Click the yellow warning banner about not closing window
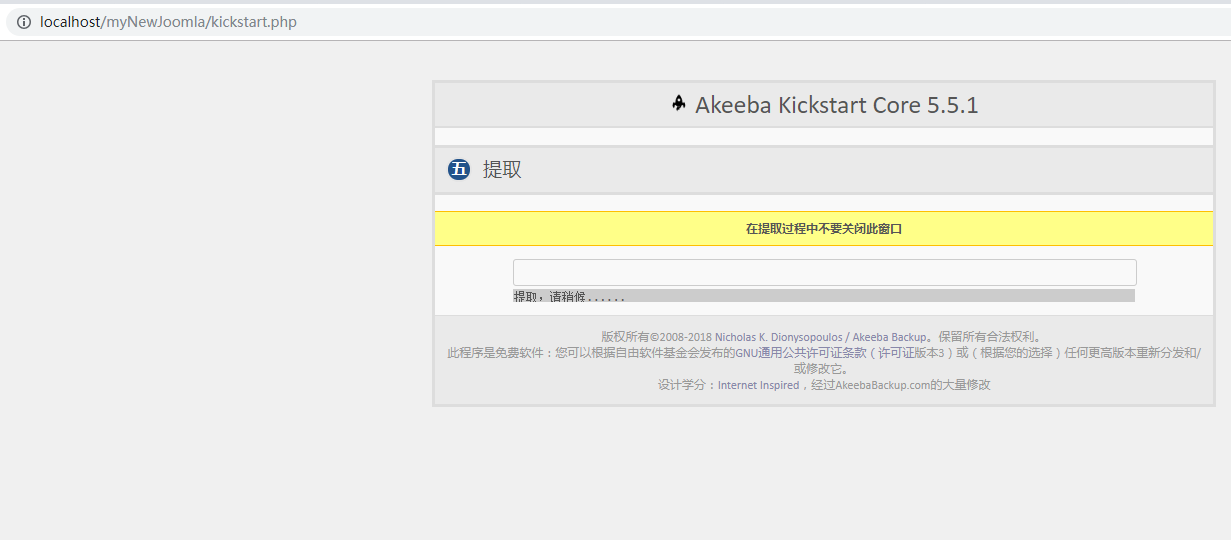The width and height of the screenshot is (1231, 540). coord(824,229)
